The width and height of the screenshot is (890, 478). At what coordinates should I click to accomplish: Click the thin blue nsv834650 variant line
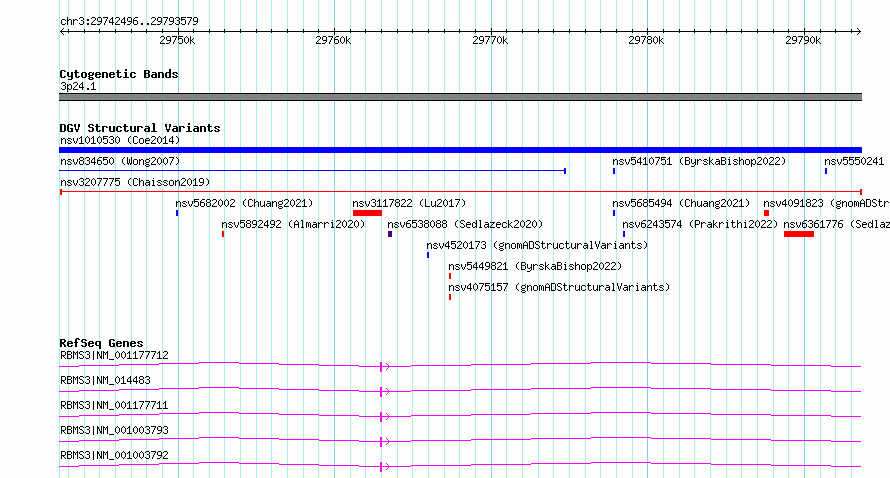313,171
